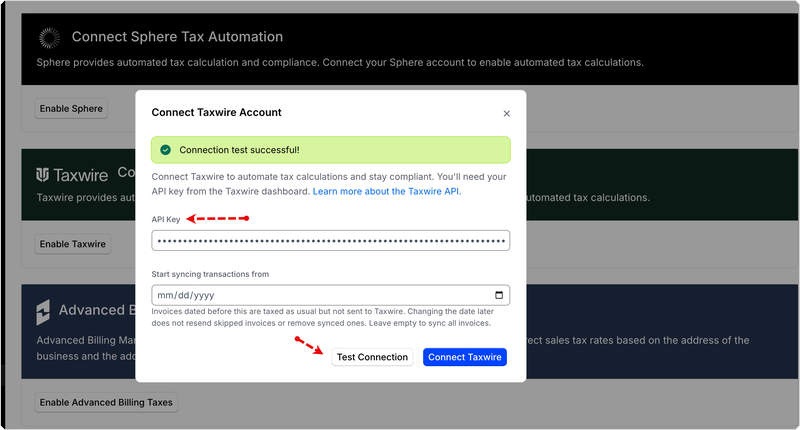Click the Test Connection button
This screenshot has width=800, height=430.
[x=372, y=357]
